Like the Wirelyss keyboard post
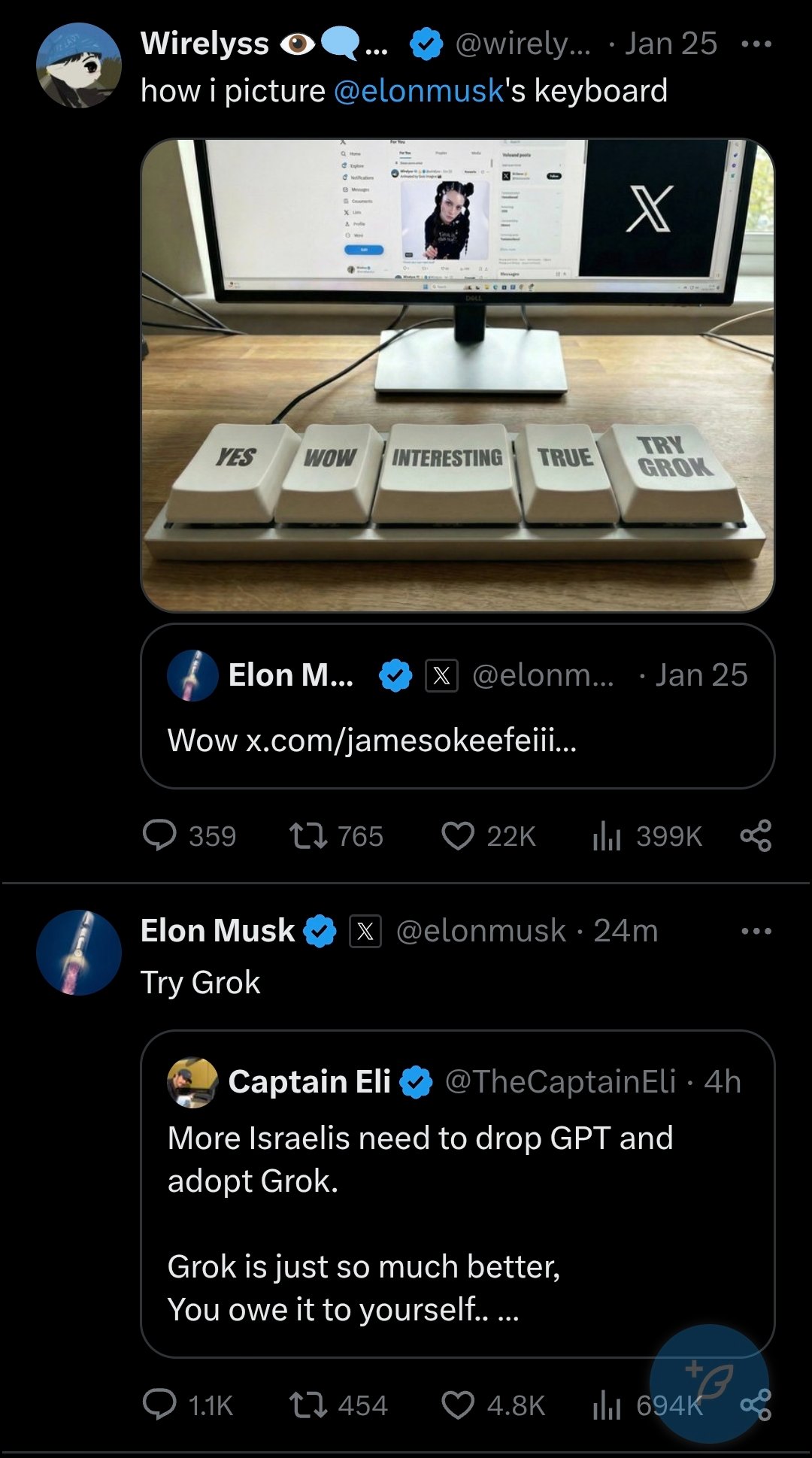Image resolution: width=812 pixels, height=1458 pixels. click(458, 835)
